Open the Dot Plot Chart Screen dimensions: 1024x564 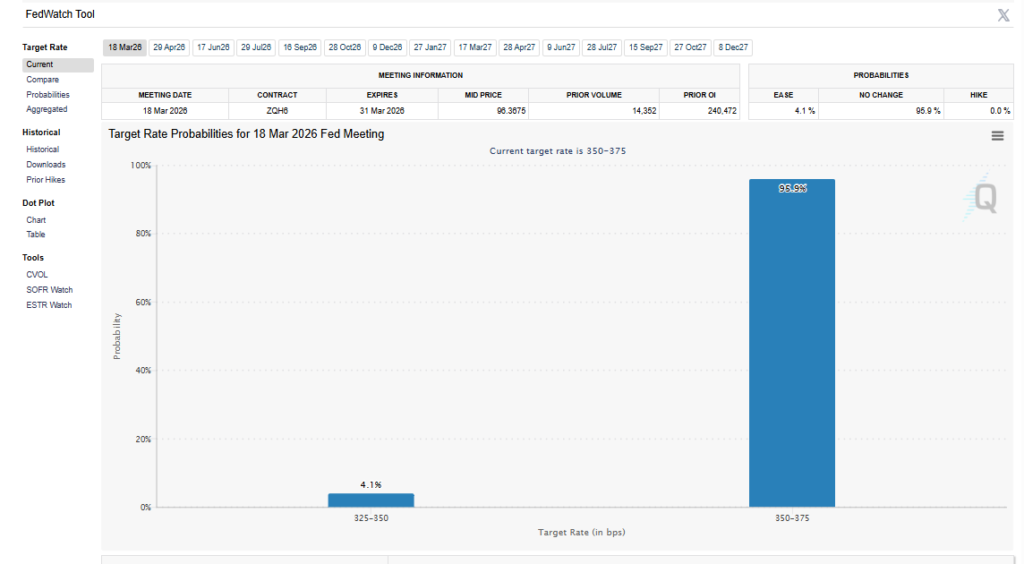pos(36,220)
